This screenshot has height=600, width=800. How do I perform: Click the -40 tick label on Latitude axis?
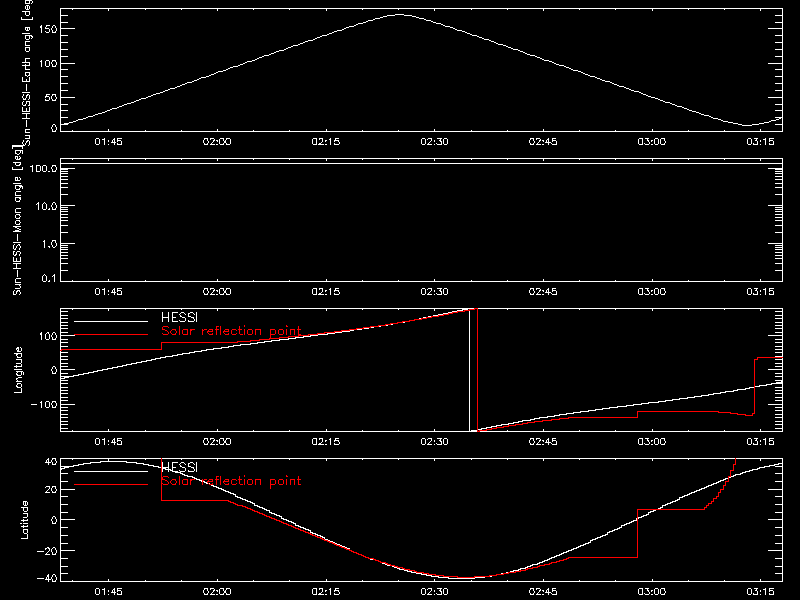[47, 579]
